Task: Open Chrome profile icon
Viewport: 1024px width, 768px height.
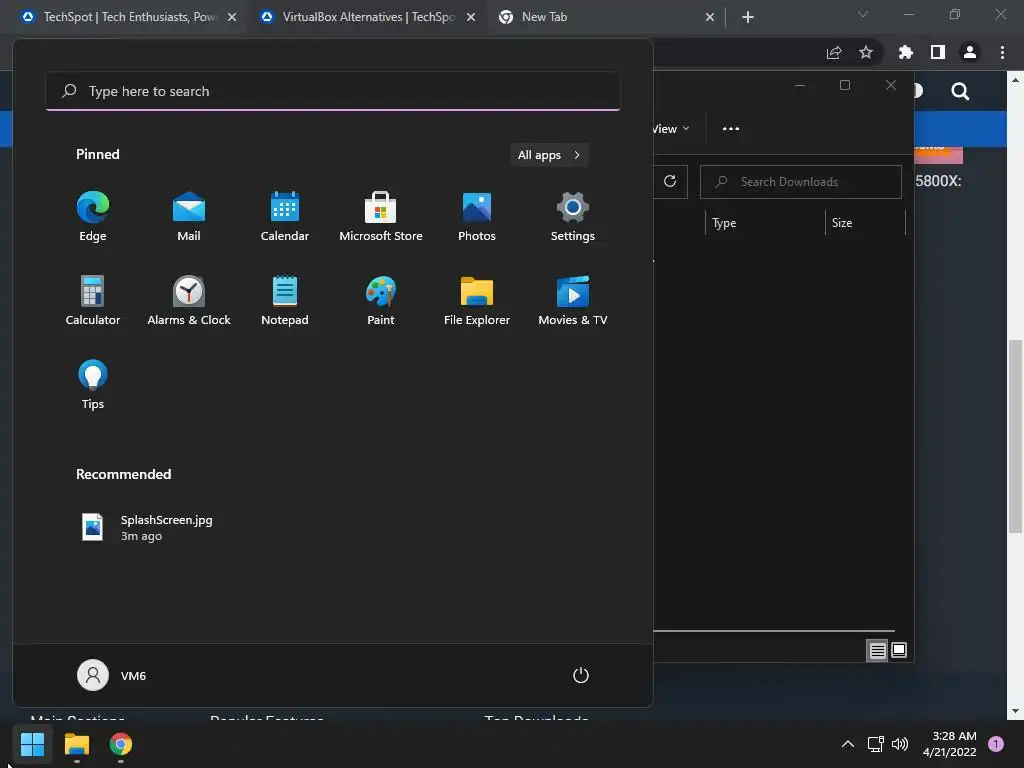Action: pos(970,52)
